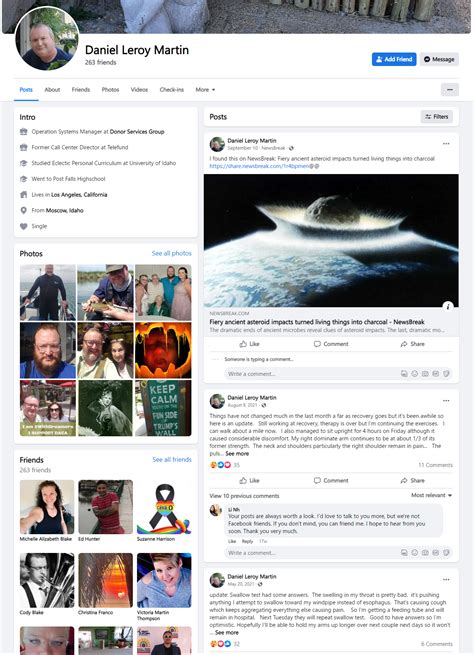The image size is (474, 655).
Task: Like the August recovery update post
Action: pos(249,480)
